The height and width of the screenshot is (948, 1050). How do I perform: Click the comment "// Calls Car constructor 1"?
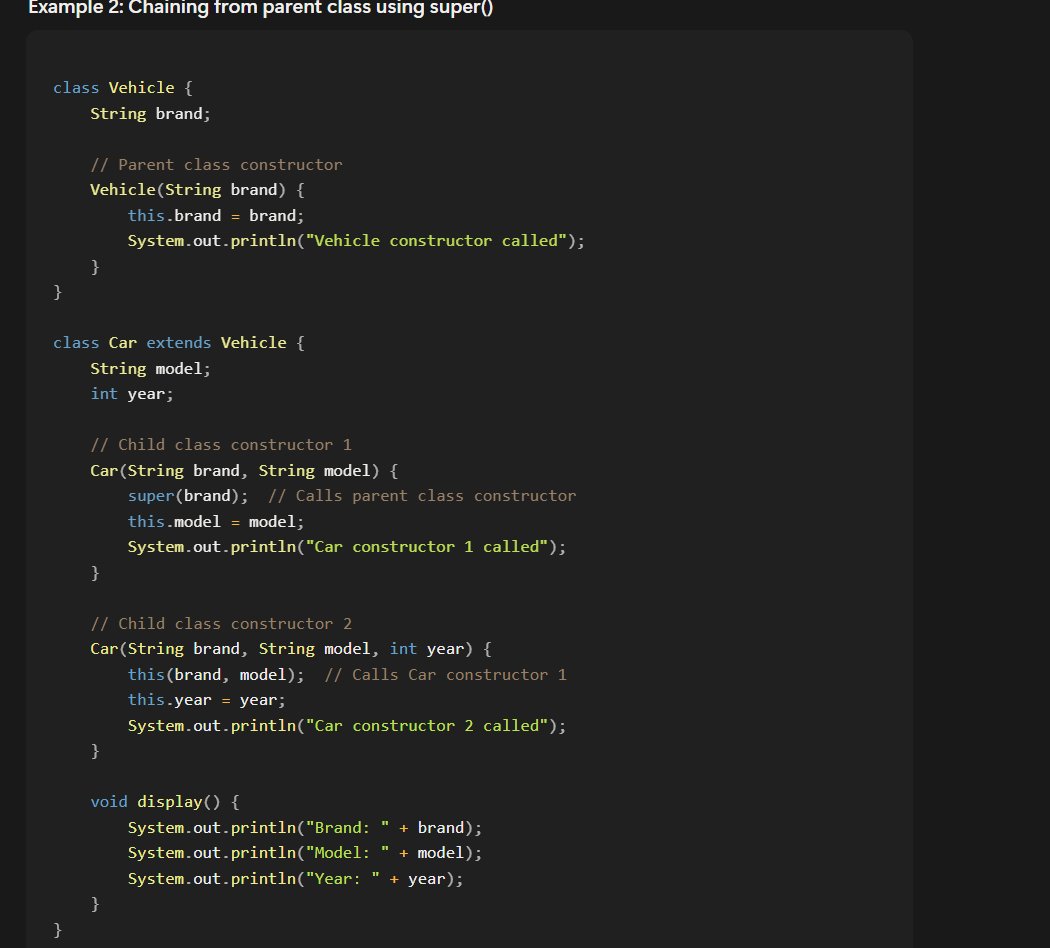coord(445,675)
